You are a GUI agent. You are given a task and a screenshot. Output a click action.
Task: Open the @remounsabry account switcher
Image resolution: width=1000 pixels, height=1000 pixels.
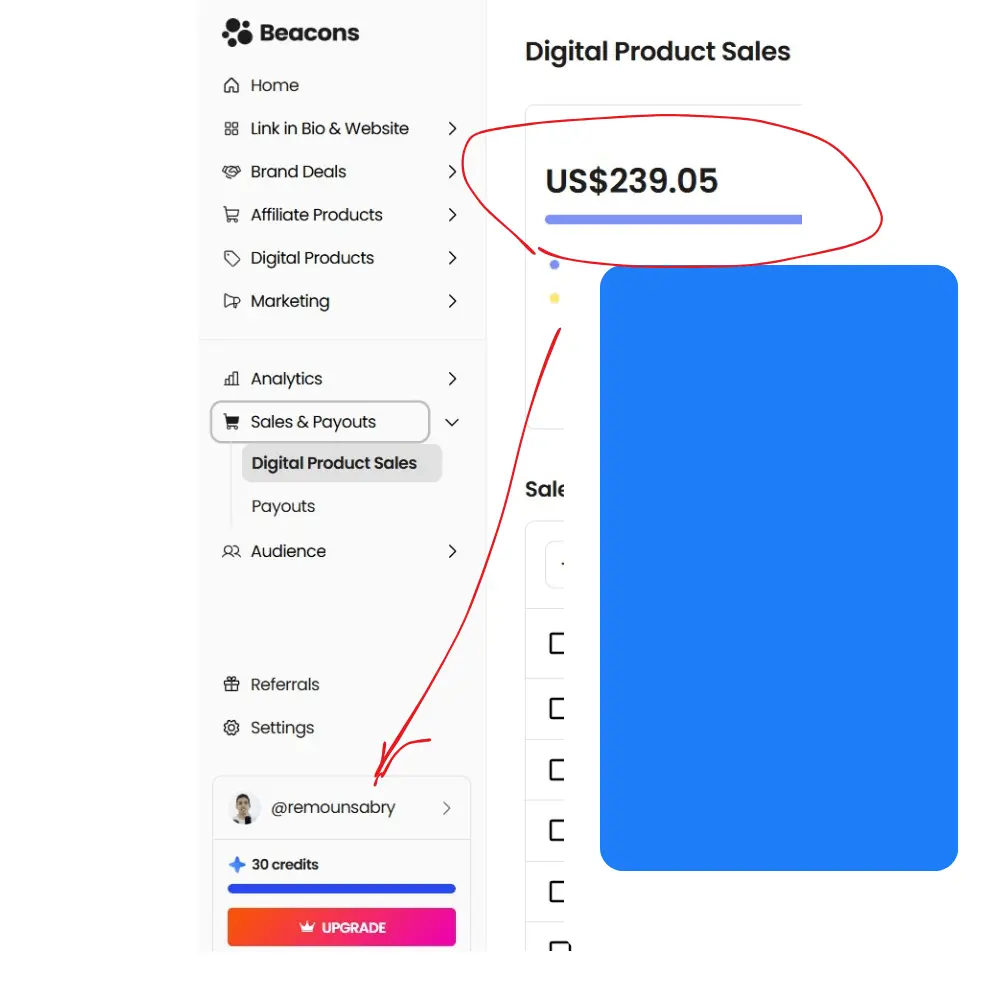click(341, 808)
